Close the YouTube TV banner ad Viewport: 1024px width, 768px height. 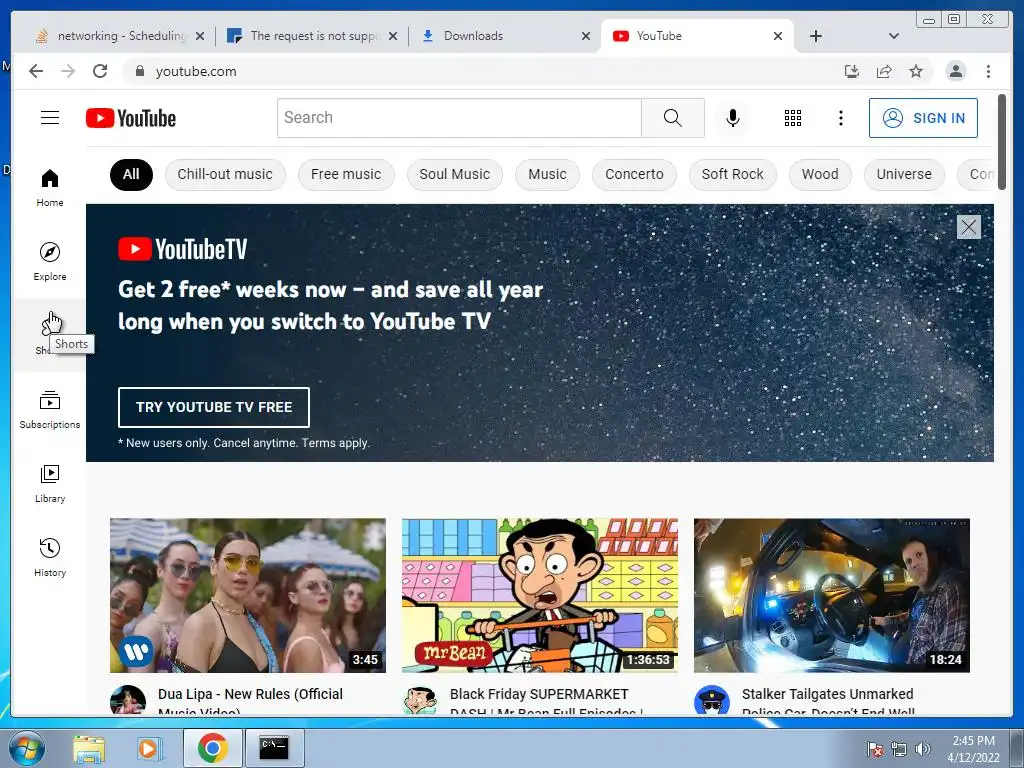click(968, 227)
